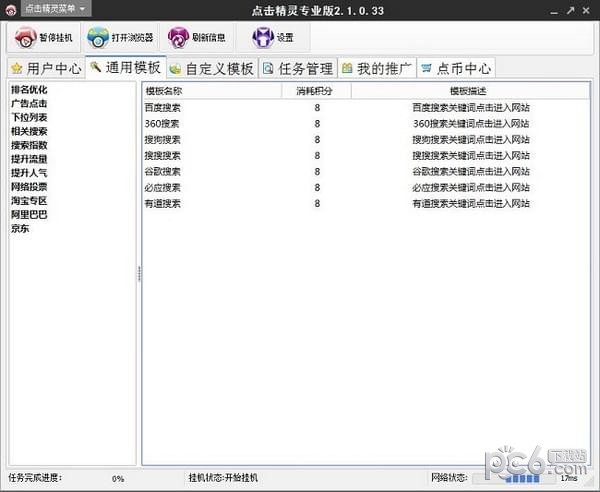Switch to the 我的推广 tab

(377, 68)
